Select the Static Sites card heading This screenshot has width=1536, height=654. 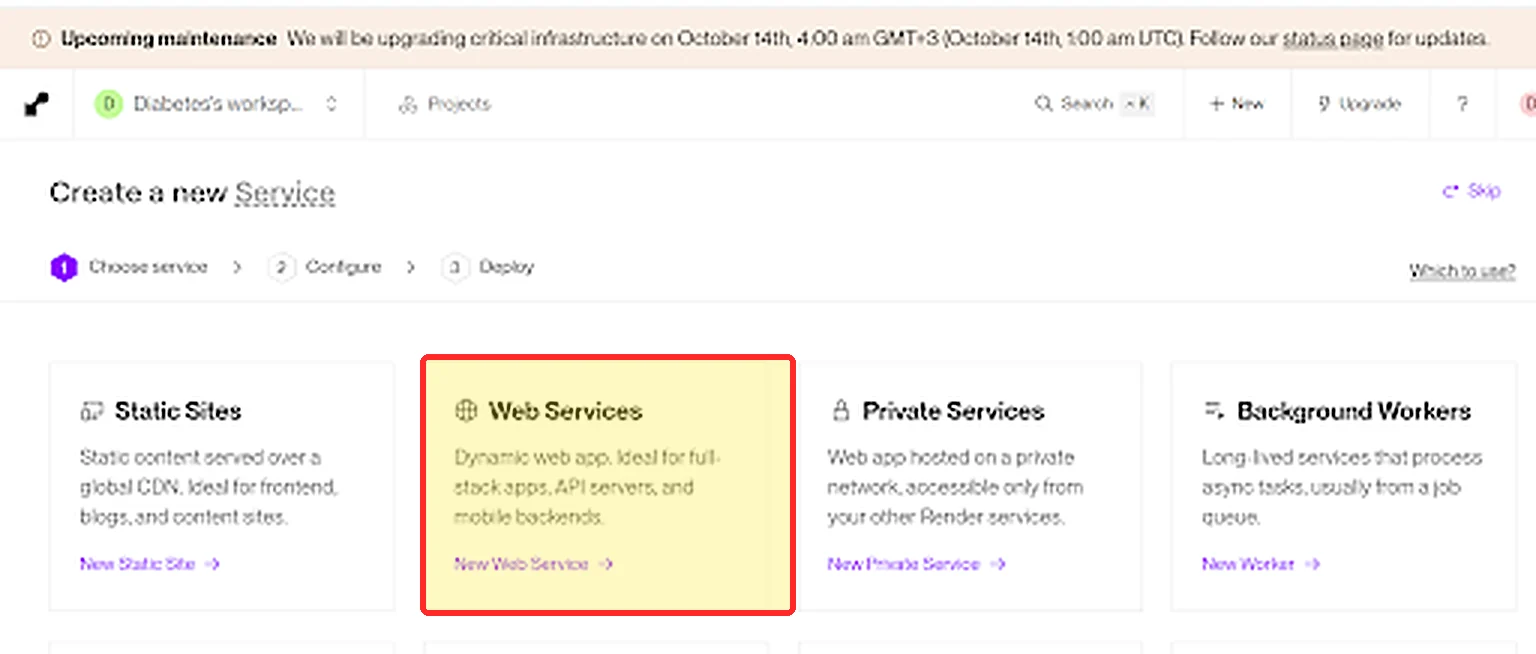point(178,411)
